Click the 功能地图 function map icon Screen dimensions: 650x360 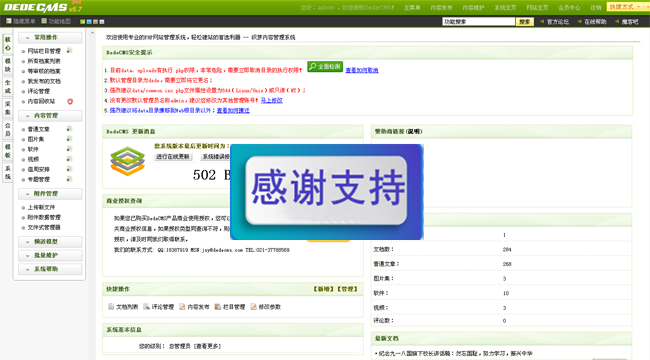click(x=44, y=21)
